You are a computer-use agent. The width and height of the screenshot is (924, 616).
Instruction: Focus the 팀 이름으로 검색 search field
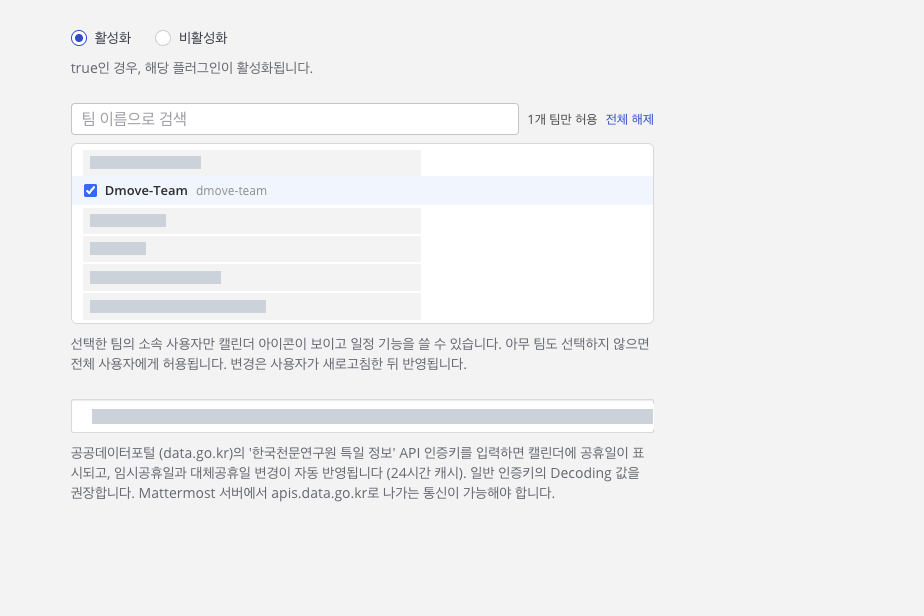click(x=295, y=119)
